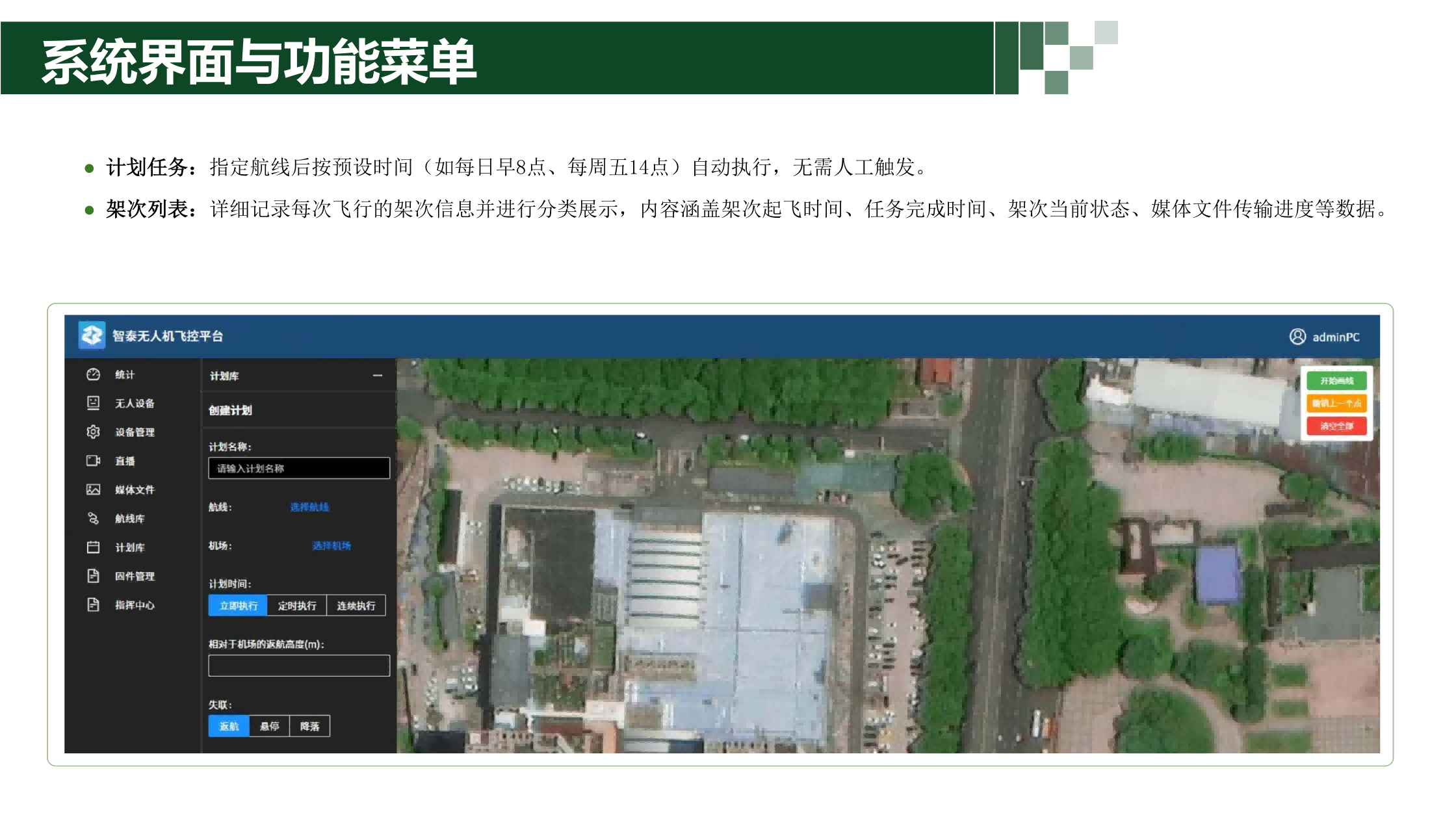The image size is (1456, 819).
Task: Open the adminPC user avatar icon
Action: [1297, 337]
